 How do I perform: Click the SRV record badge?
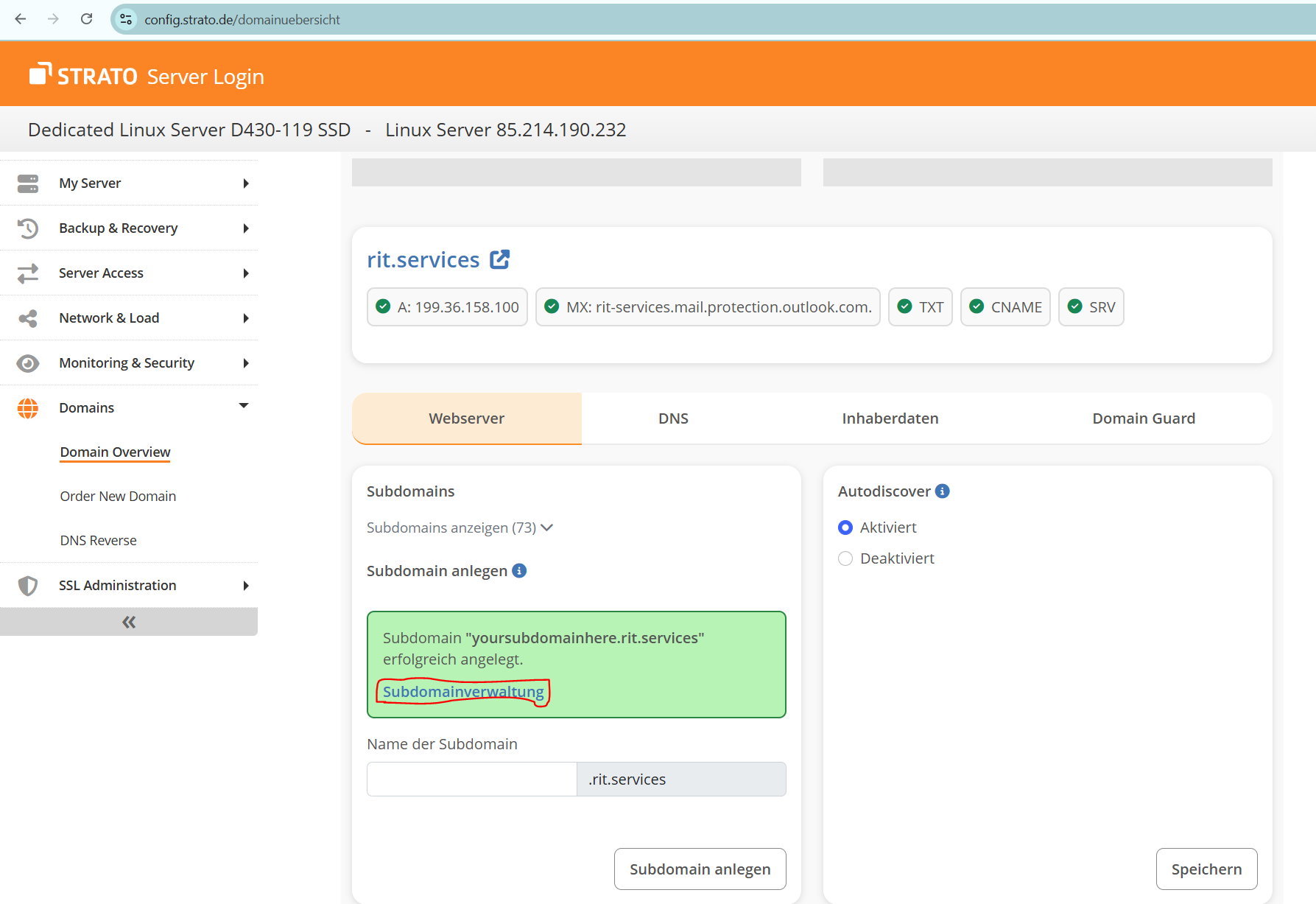(x=1091, y=306)
